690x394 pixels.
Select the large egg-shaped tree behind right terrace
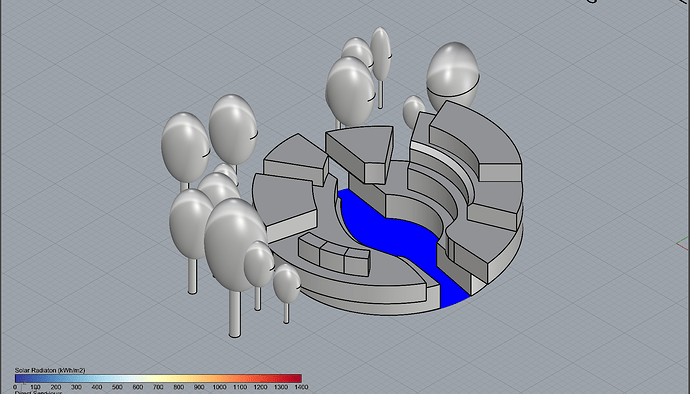pyautogui.click(x=453, y=77)
